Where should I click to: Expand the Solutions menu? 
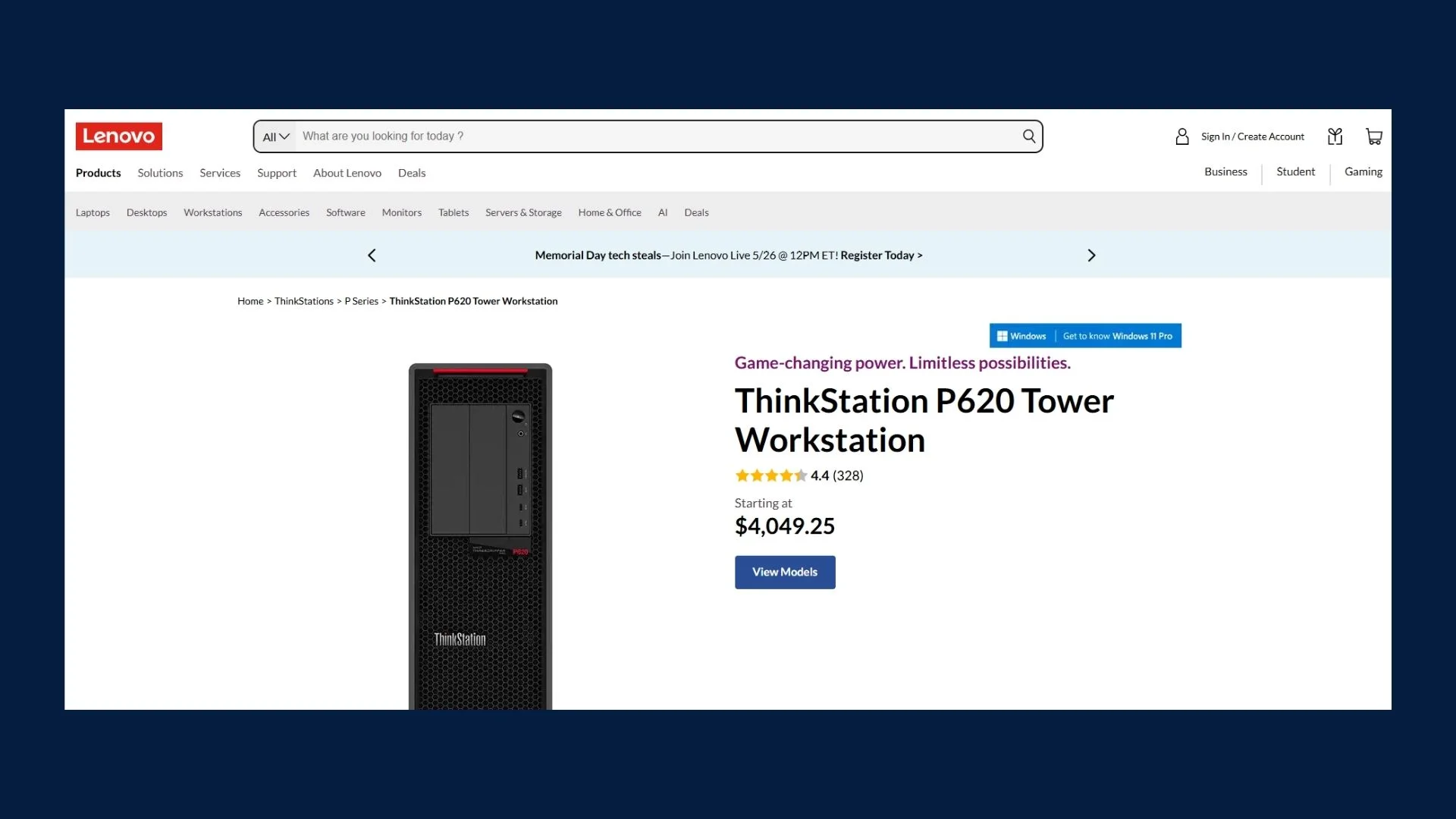pyautogui.click(x=160, y=173)
